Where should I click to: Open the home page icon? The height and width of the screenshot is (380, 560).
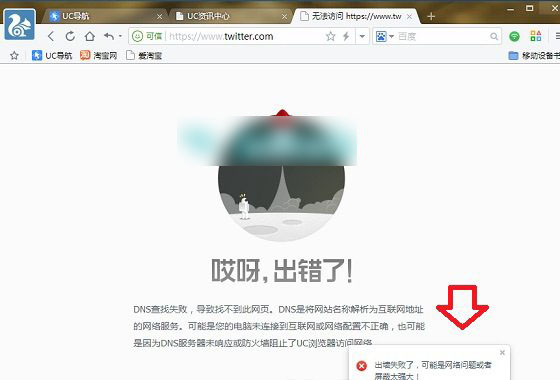pyautogui.click(x=90, y=36)
